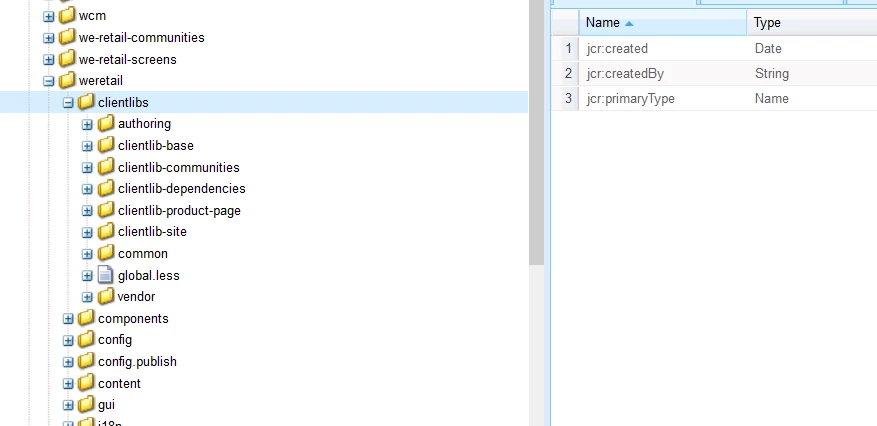Expand the authoring folder node
Image resolution: width=877 pixels, height=426 pixels.
[x=87, y=124]
